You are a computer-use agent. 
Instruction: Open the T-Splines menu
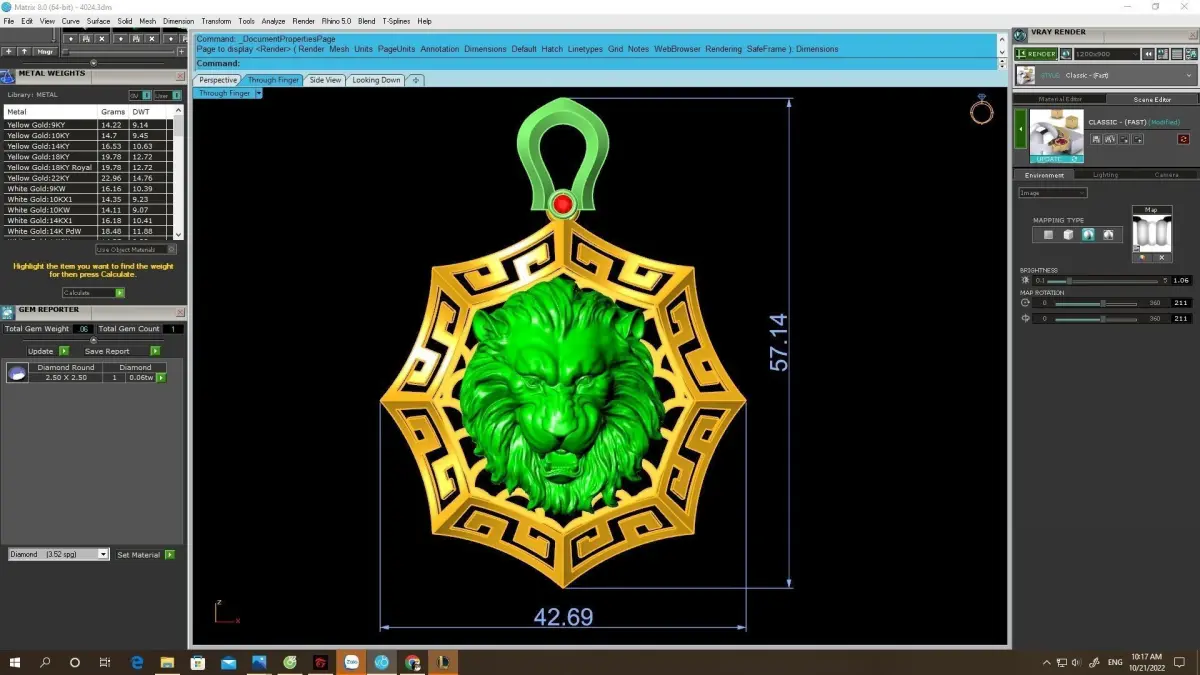(x=397, y=21)
